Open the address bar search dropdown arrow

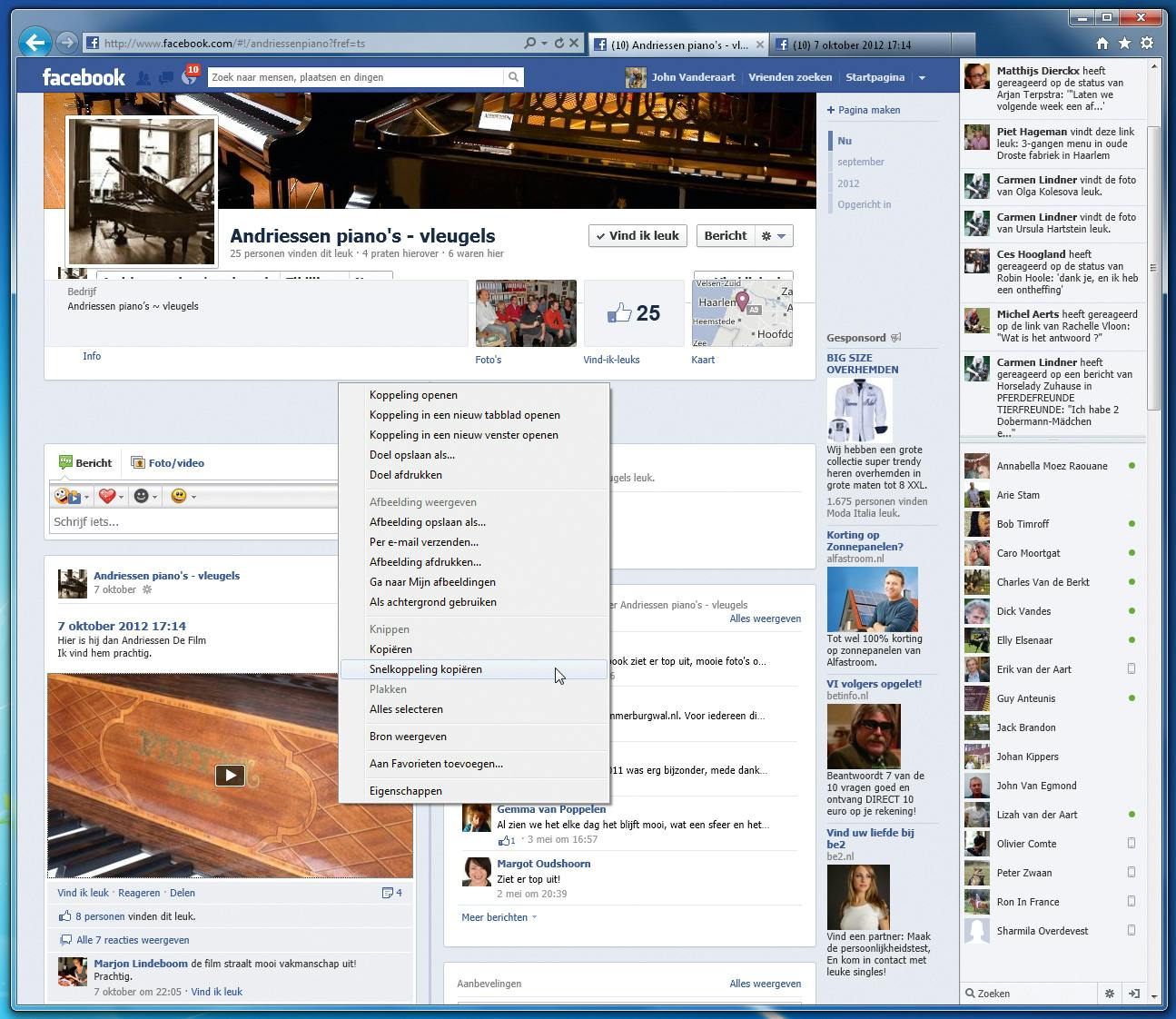544,43
